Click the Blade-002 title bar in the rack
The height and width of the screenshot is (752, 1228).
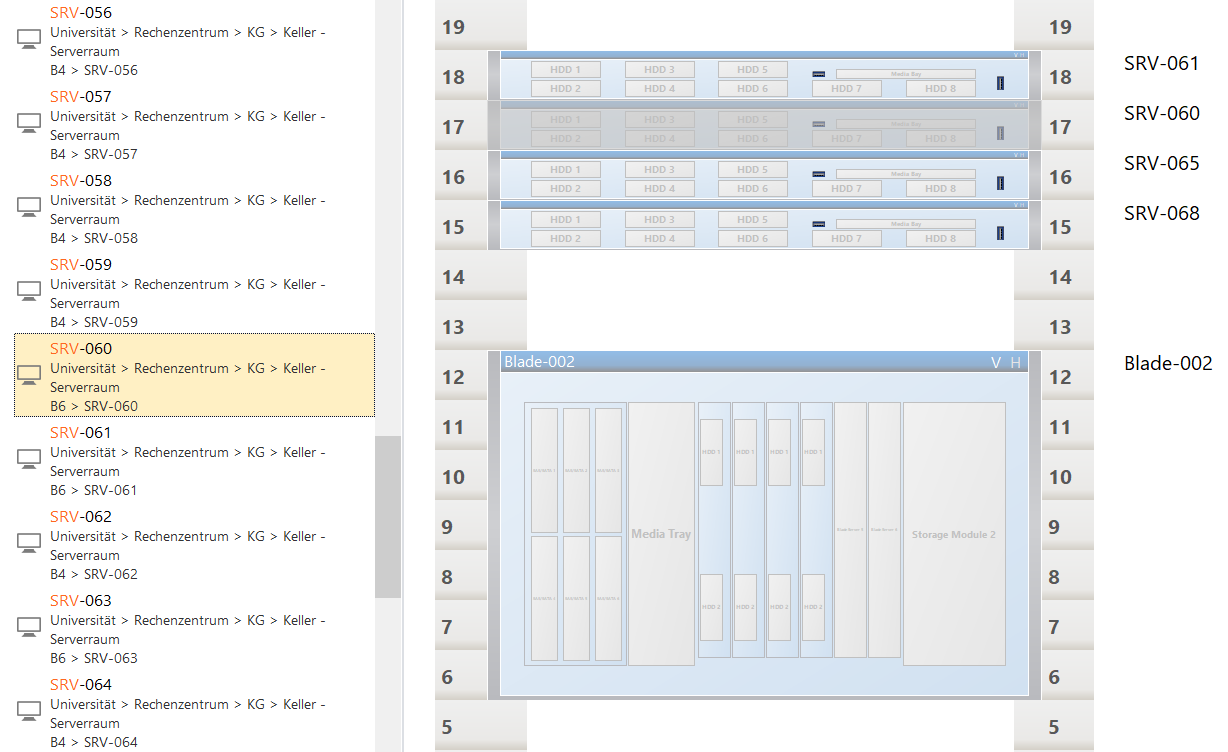click(740, 362)
